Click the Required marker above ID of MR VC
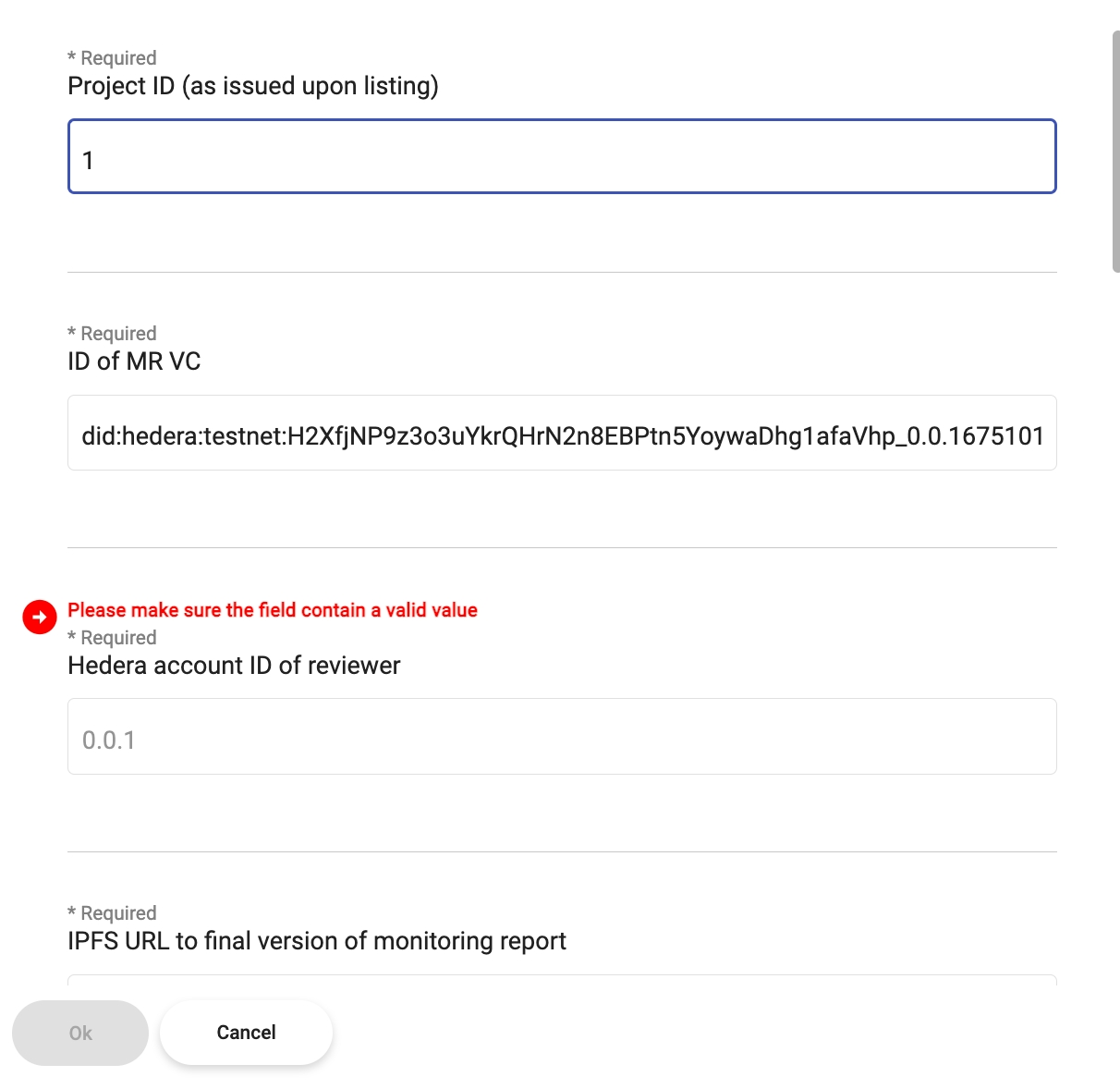 coord(113,334)
